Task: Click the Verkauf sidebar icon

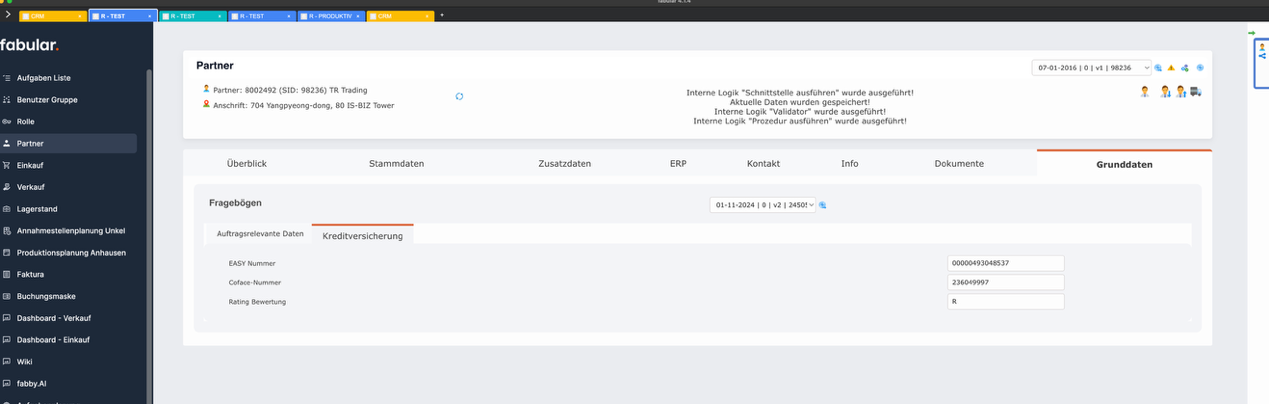Action: click(7, 187)
